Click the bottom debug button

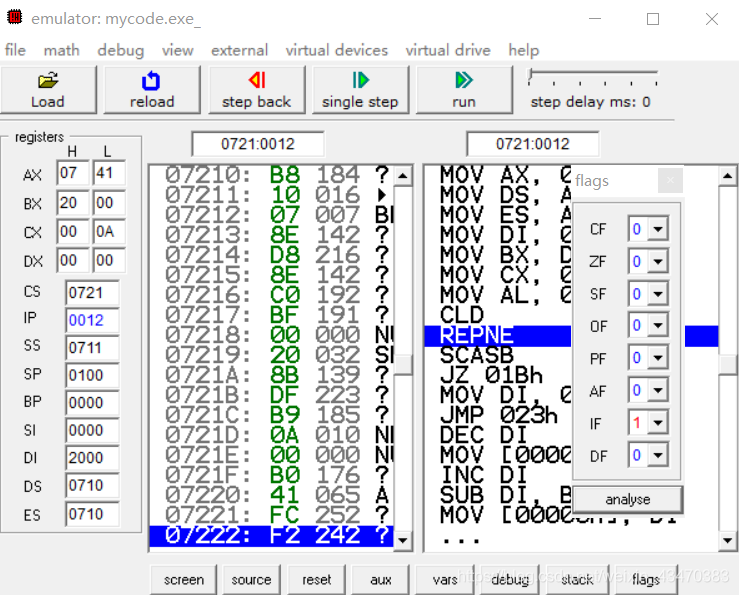tap(510, 579)
